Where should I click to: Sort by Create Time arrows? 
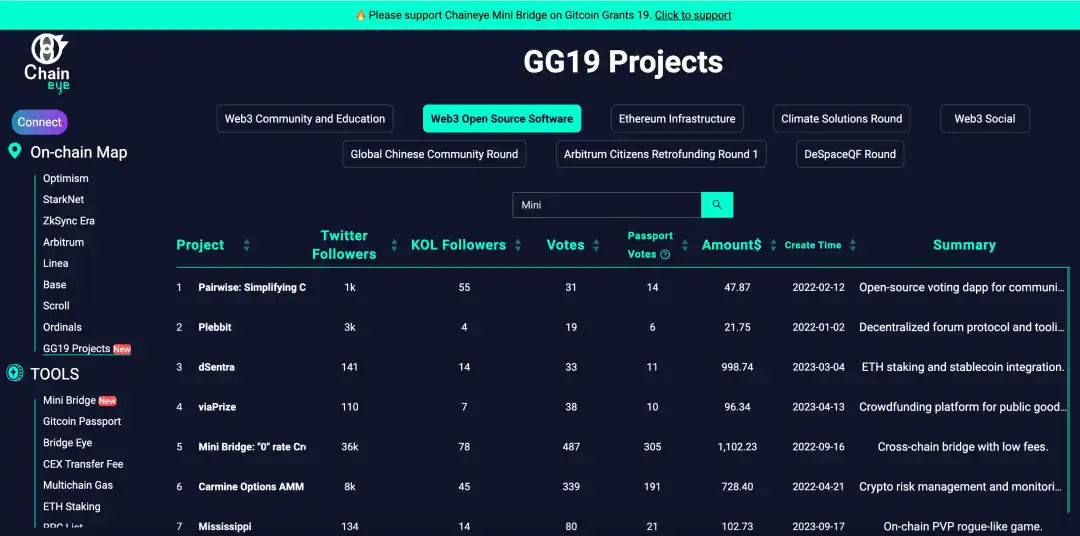[852, 245]
